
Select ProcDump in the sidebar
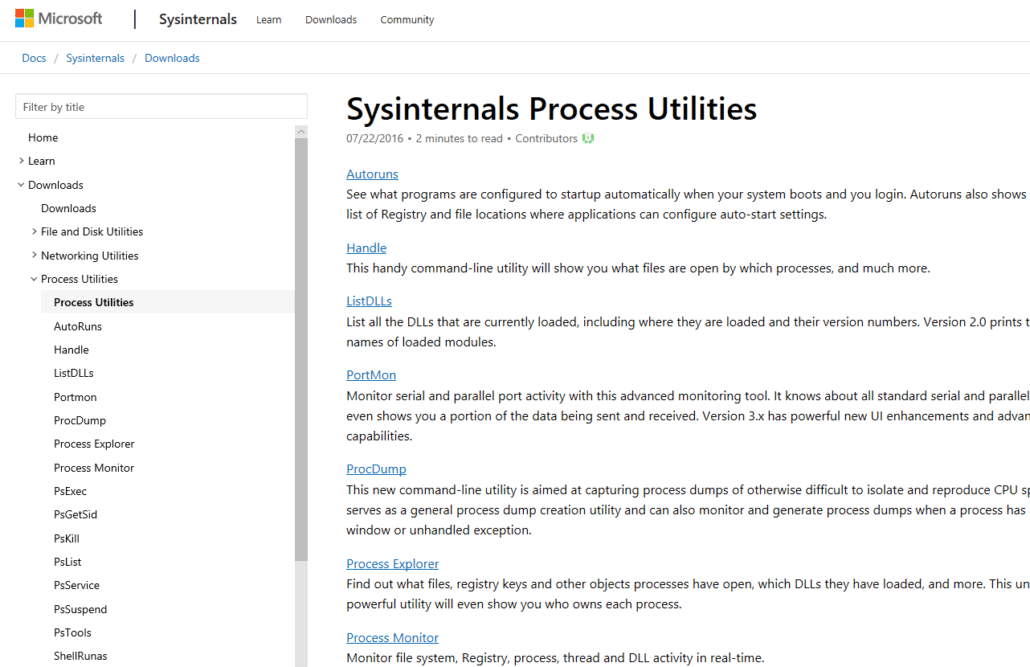pyautogui.click(x=79, y=420)
